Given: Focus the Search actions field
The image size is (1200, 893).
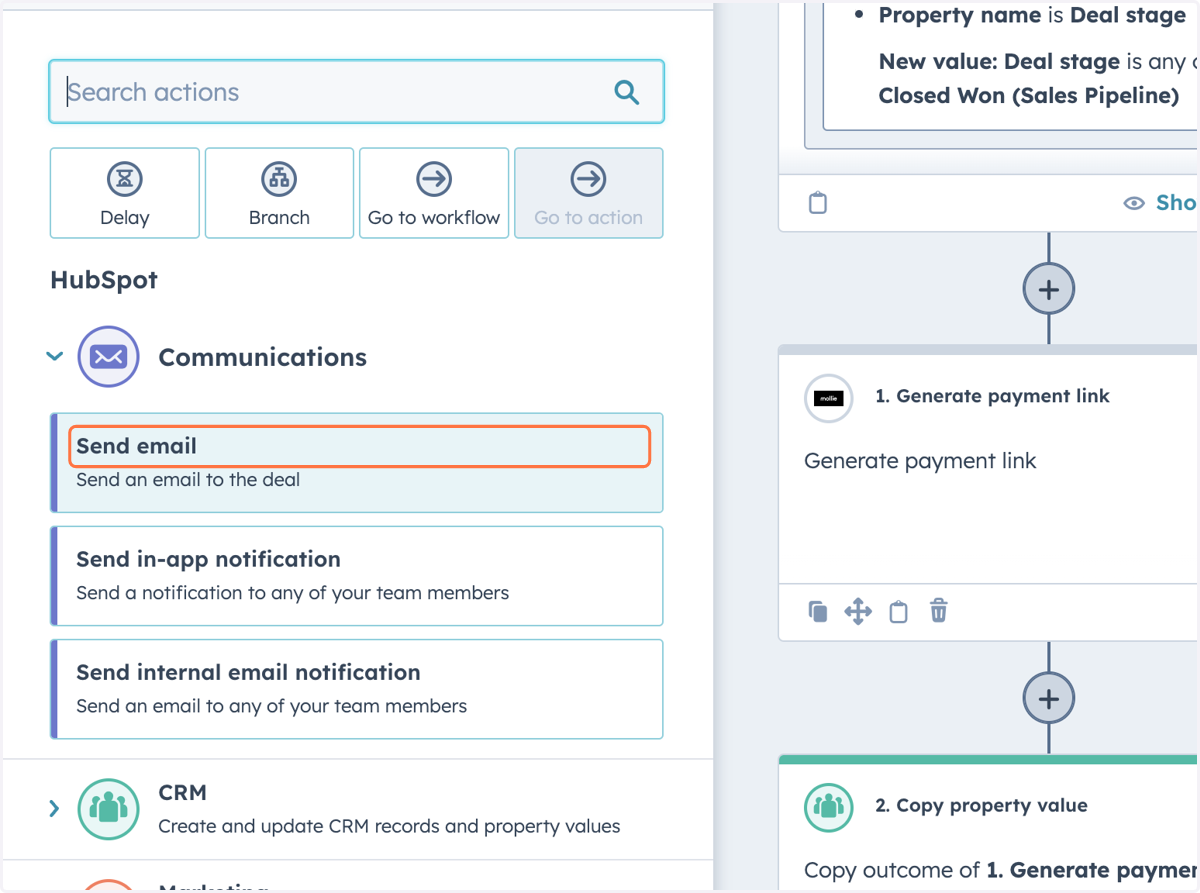Looking at the screenshot, I should click(x=356, y=92).
